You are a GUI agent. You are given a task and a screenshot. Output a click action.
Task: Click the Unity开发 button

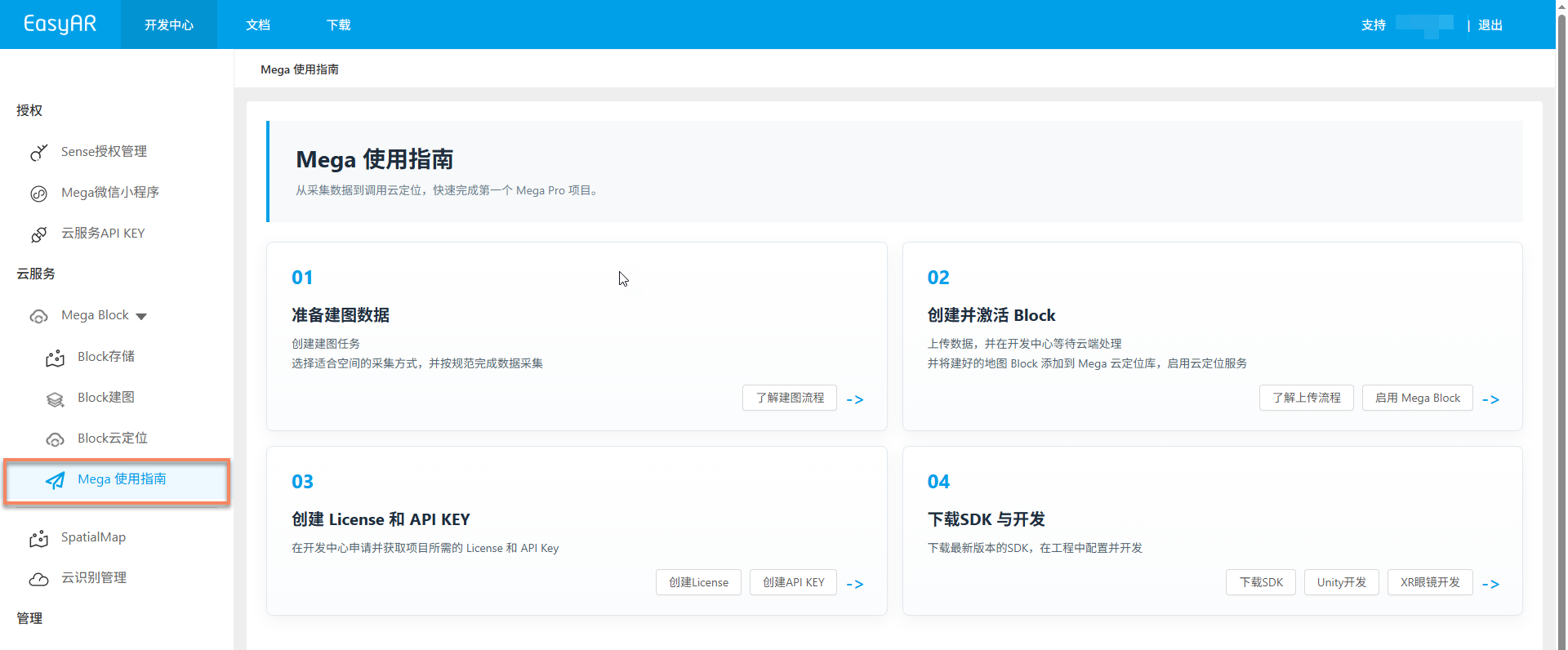pos(1342,582)
